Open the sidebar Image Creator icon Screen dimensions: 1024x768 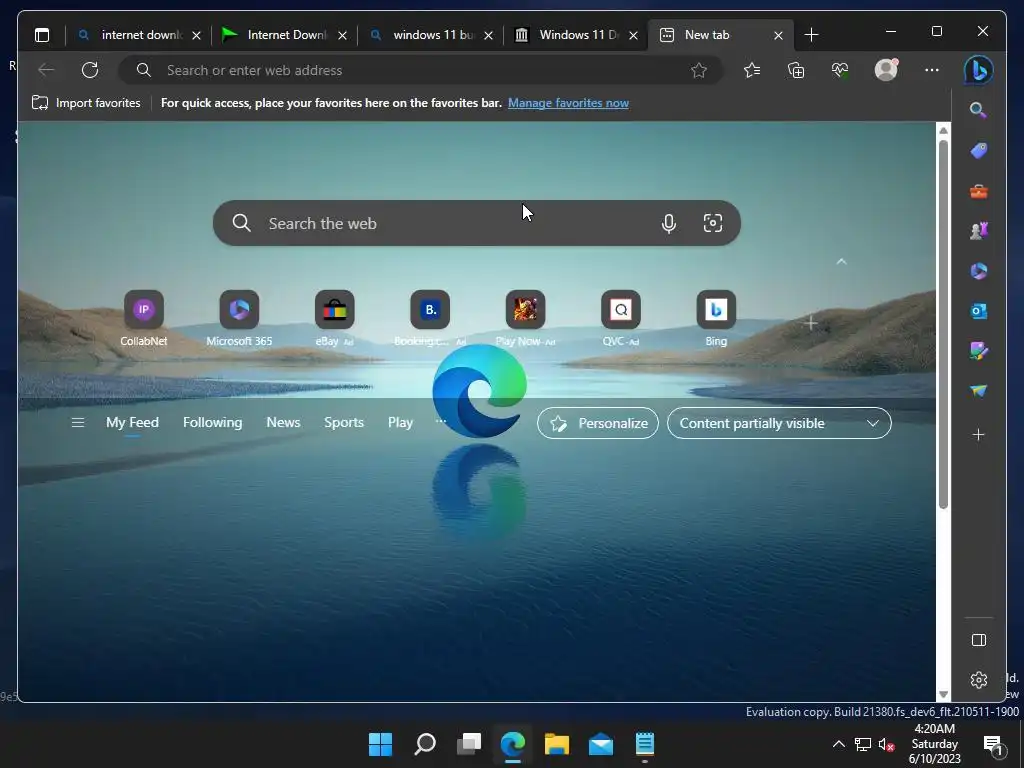[978, 351]
